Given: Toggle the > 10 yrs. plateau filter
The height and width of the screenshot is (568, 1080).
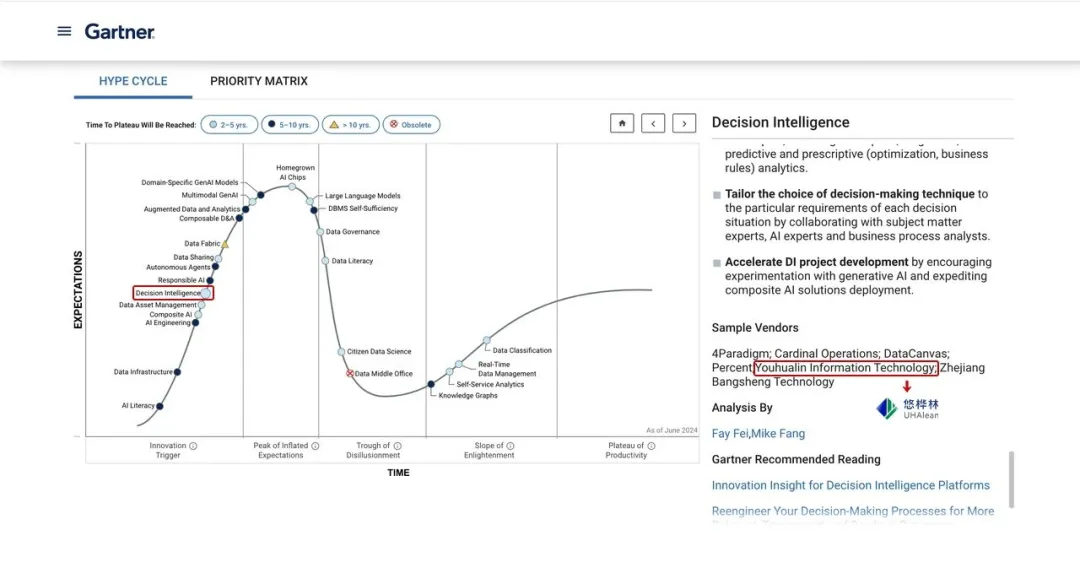Looking at the screenshot, I should (350, 125).
